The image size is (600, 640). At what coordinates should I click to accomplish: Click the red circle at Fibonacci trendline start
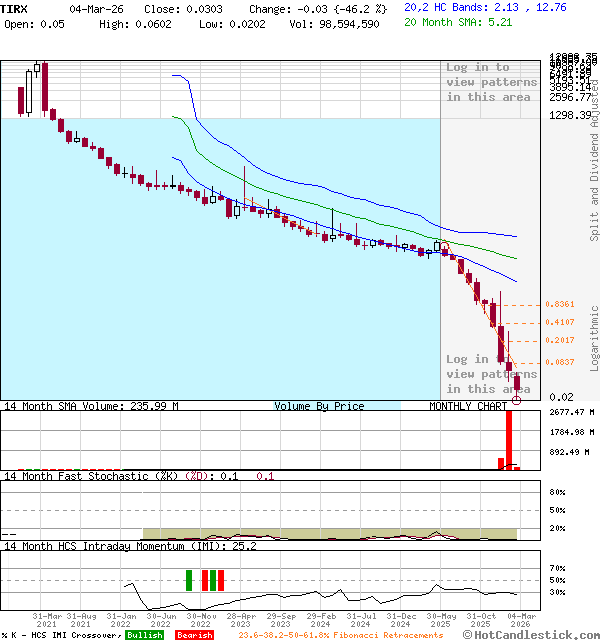pos(445,244)
